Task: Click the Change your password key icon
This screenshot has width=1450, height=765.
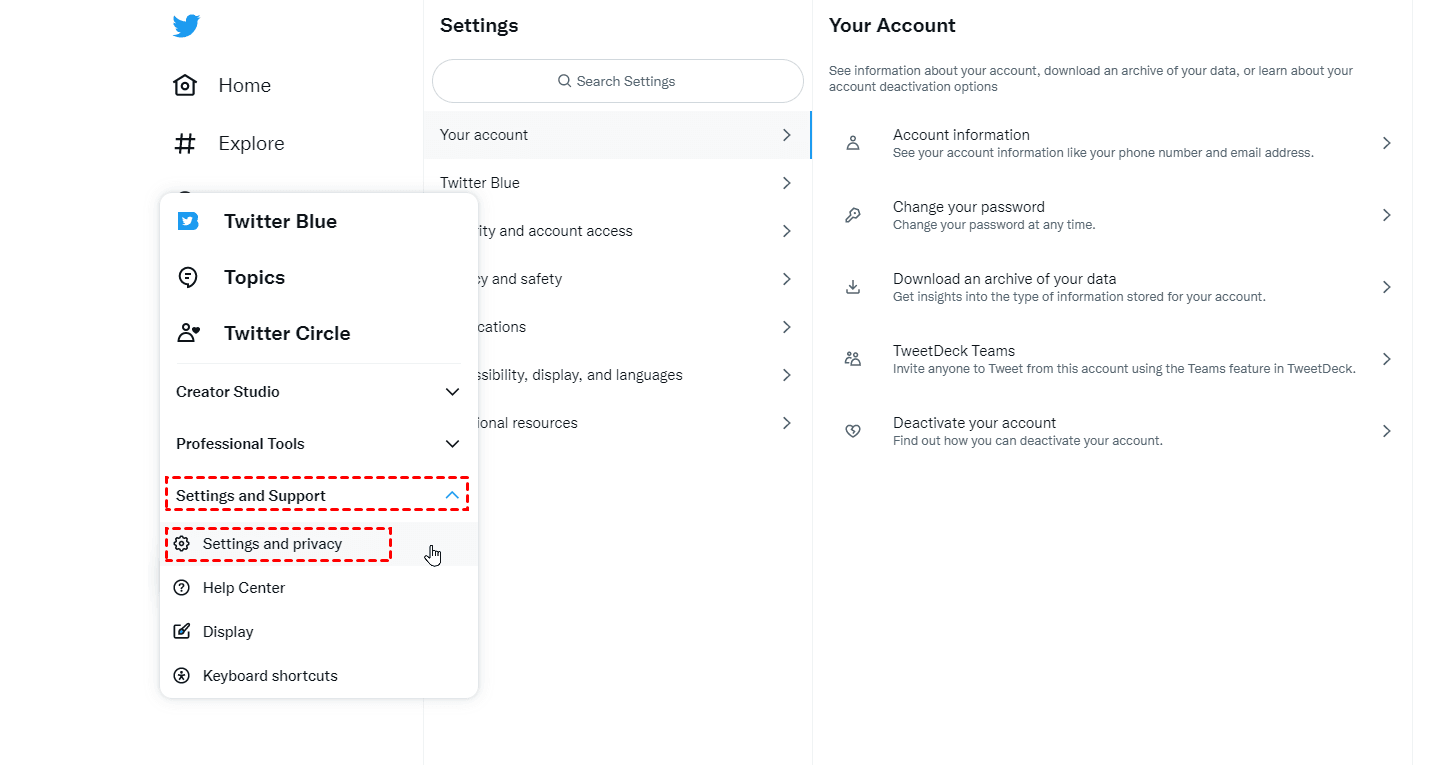Action: pyautogui.click(x=853, y=215)
